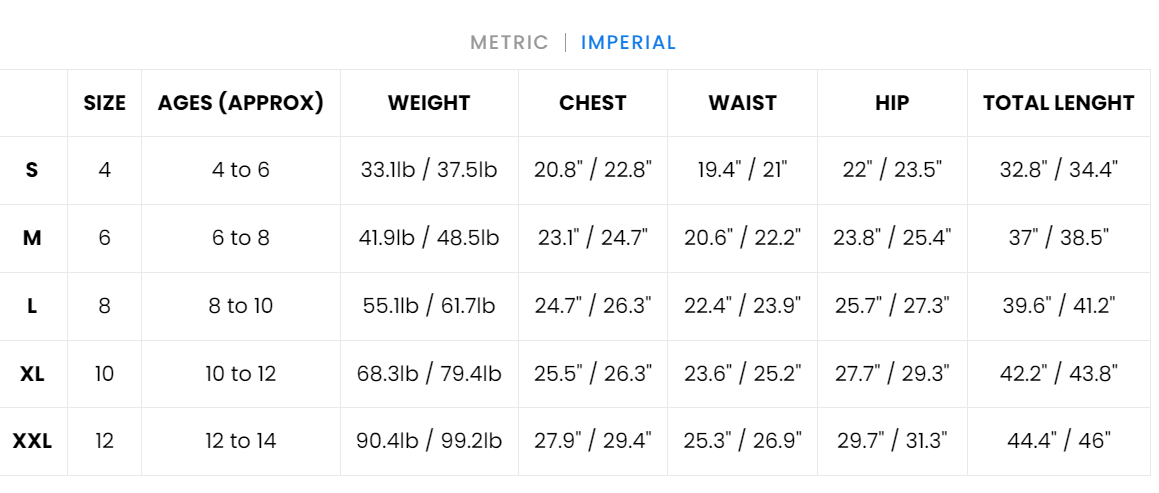Viewport: 1159px width, 493px height.
Task: Select the L size row label
Action: click(32, 306)
